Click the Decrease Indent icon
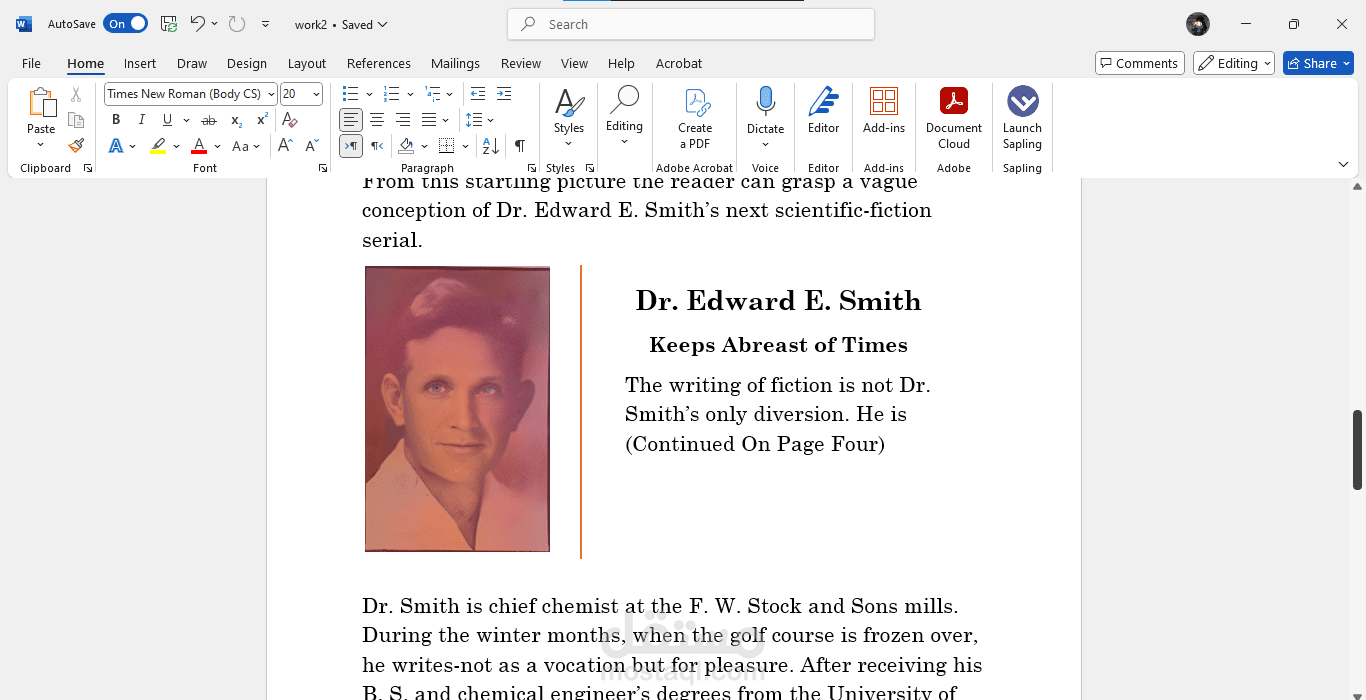The width and height of the screenshot is (1366, 700). (478, 94)
